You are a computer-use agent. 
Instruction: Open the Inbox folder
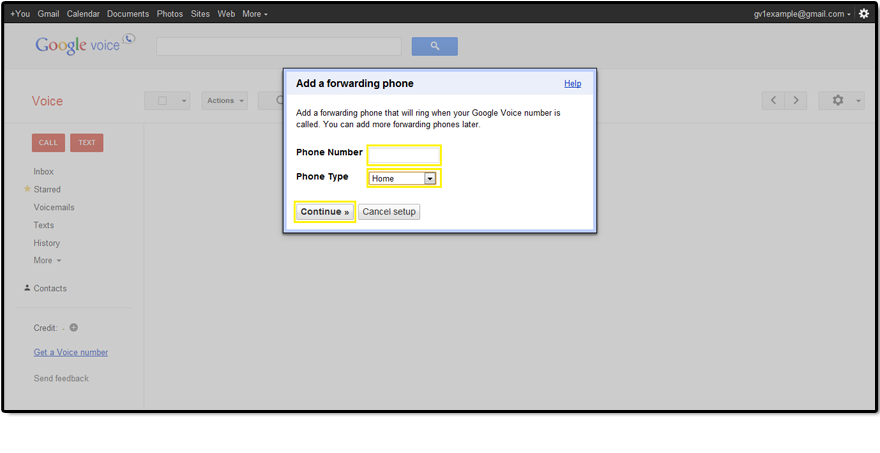43,172
